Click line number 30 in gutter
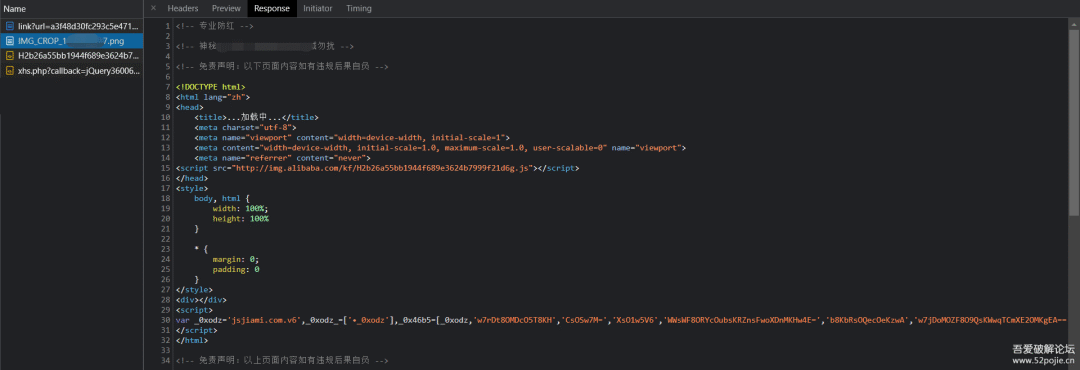This screenshot has width=1080, height=370. pyautogui.click(x=166, y=320)
